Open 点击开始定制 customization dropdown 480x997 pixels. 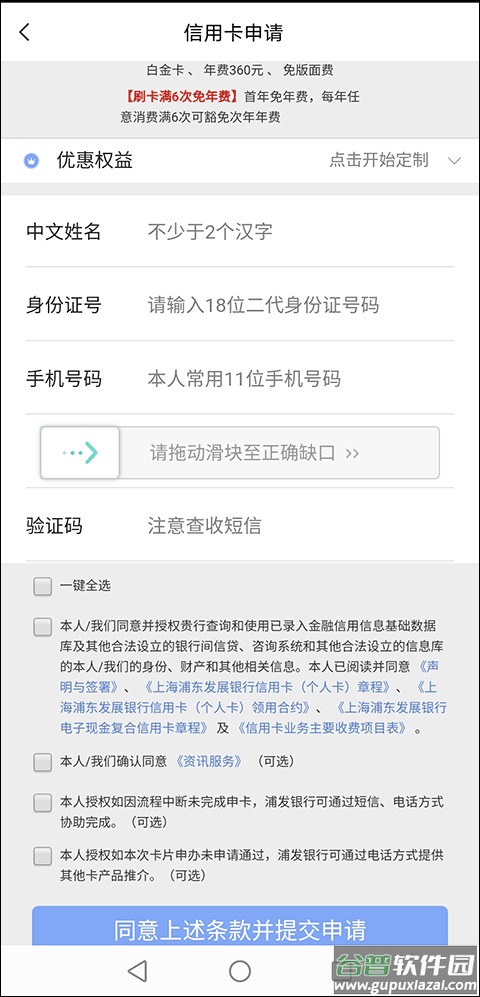pos(379,160)
